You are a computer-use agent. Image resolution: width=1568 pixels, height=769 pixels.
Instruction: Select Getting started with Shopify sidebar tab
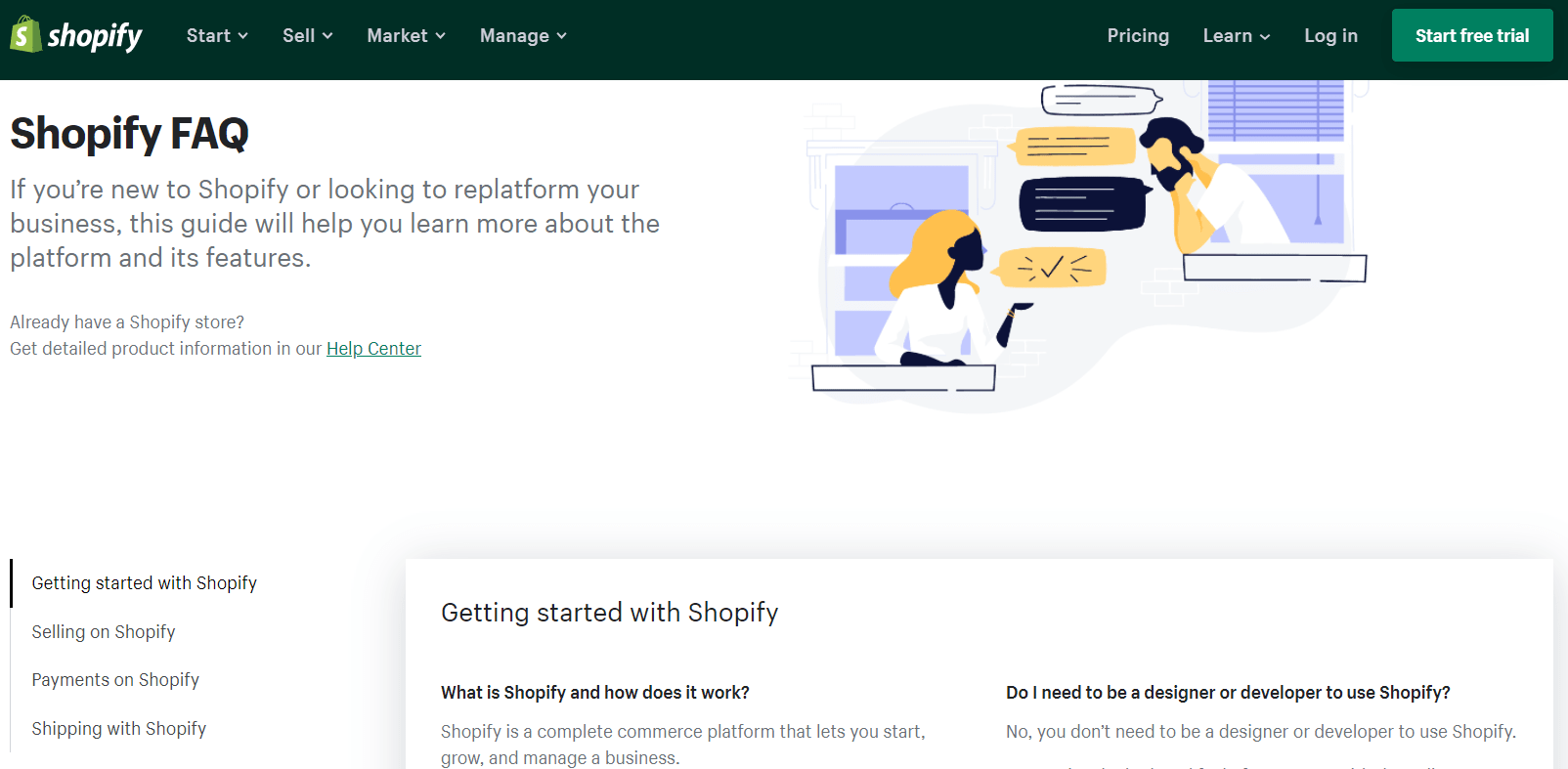click(145, 583)
